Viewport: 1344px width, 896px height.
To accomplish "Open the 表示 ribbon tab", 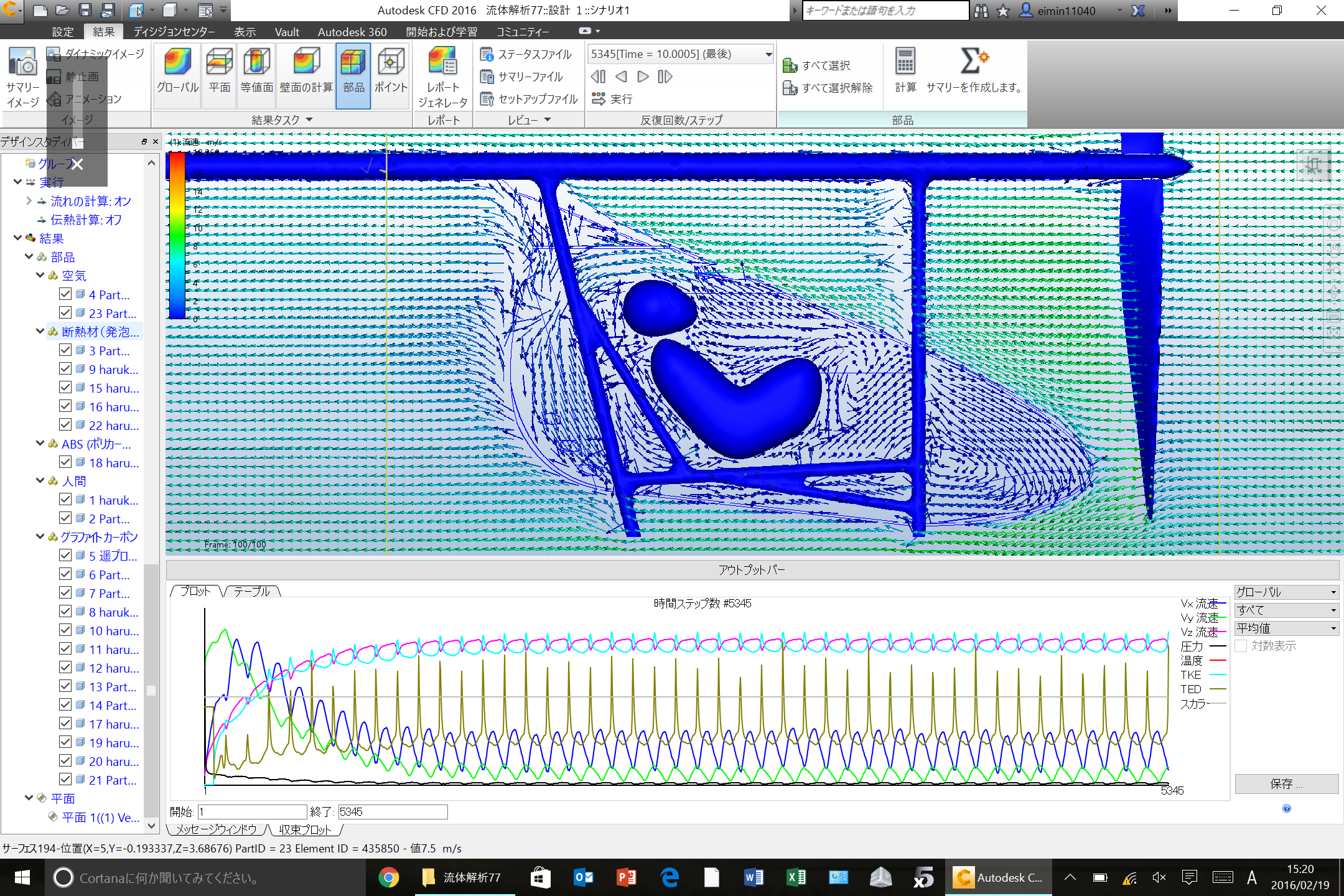I will click(245, 32).
